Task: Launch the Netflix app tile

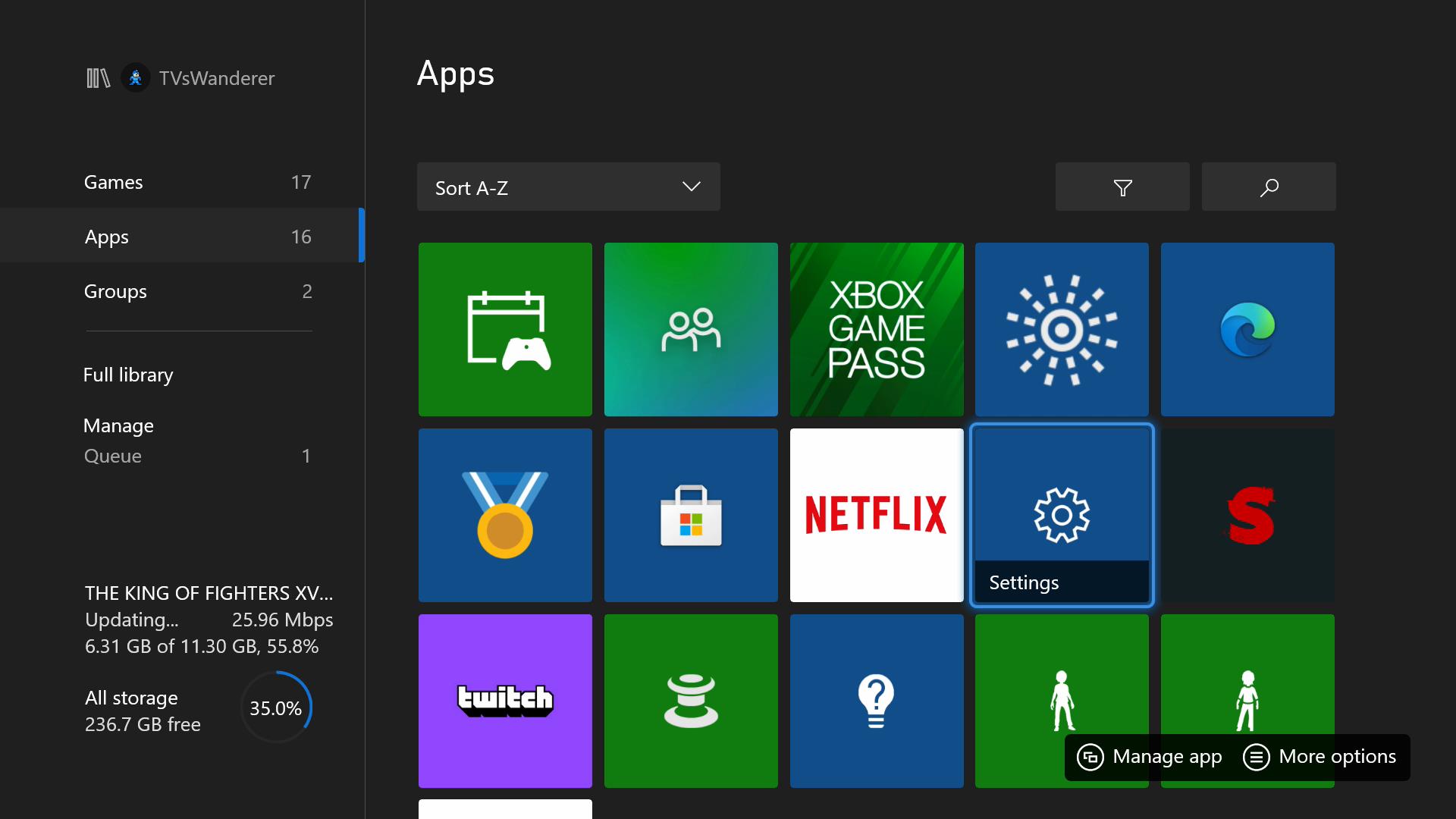Action: [x=876, y=515]
